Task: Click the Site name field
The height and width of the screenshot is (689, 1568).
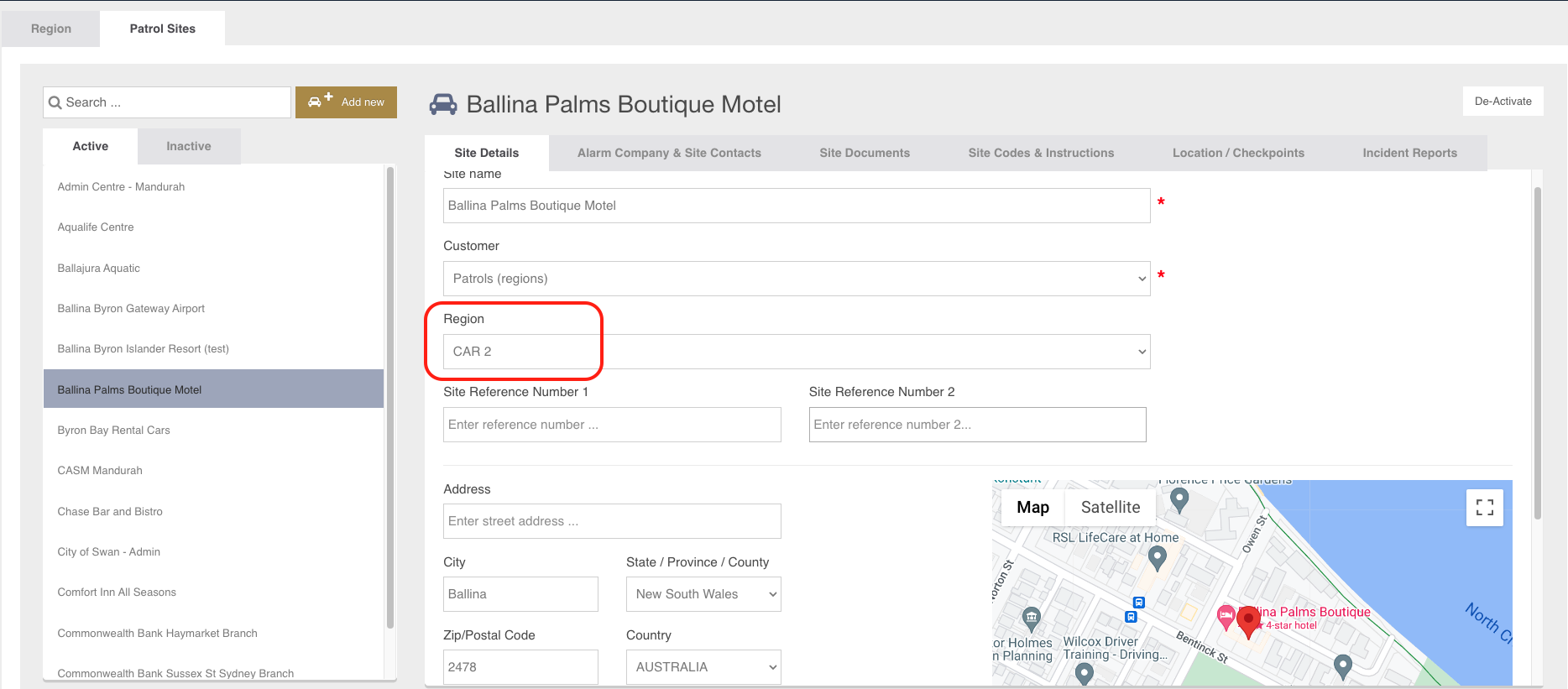Action: coord(797,206)
